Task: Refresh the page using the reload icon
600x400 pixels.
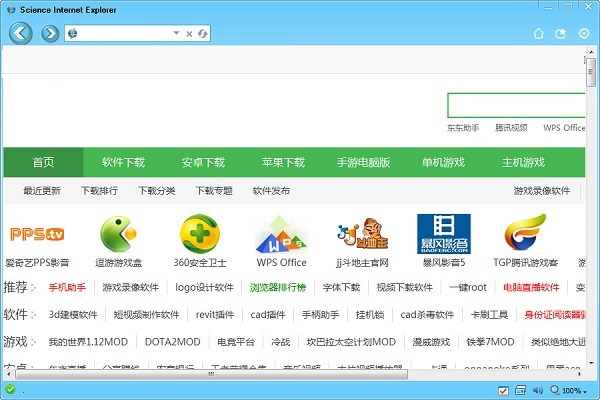Action: [x=202, y=34]
